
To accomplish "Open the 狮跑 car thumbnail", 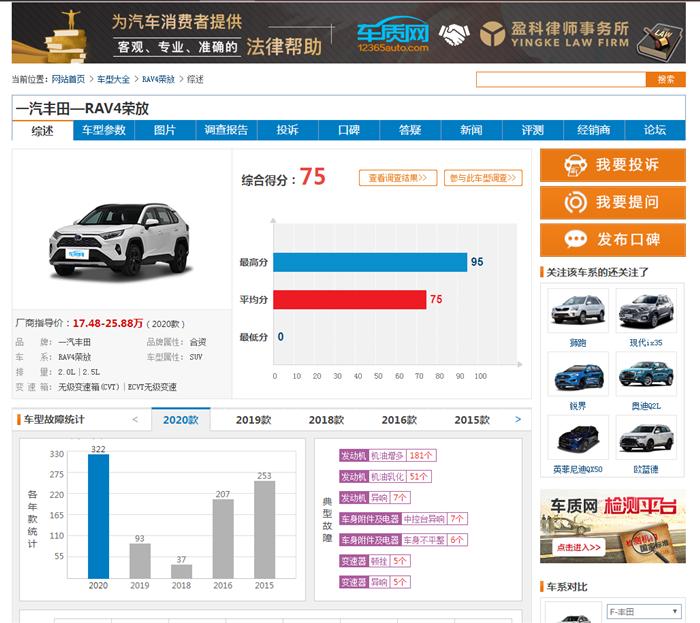I will [578, 310].
